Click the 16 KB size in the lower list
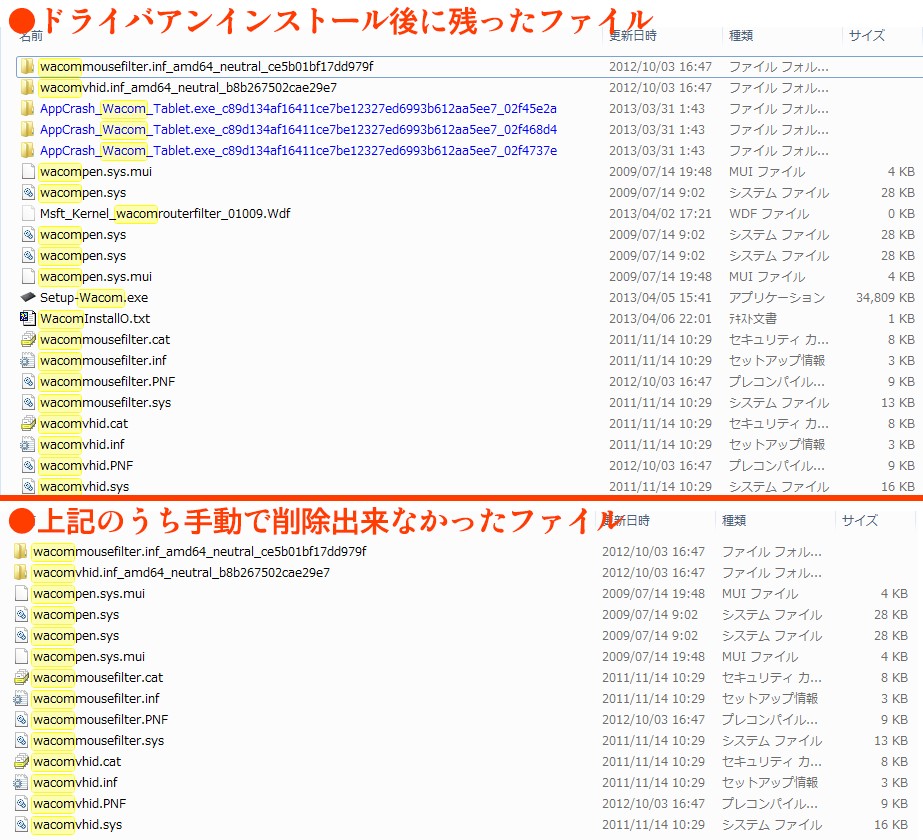Image resolution: width=923 pixels, height=840 pixels. [x=891, y=825]
